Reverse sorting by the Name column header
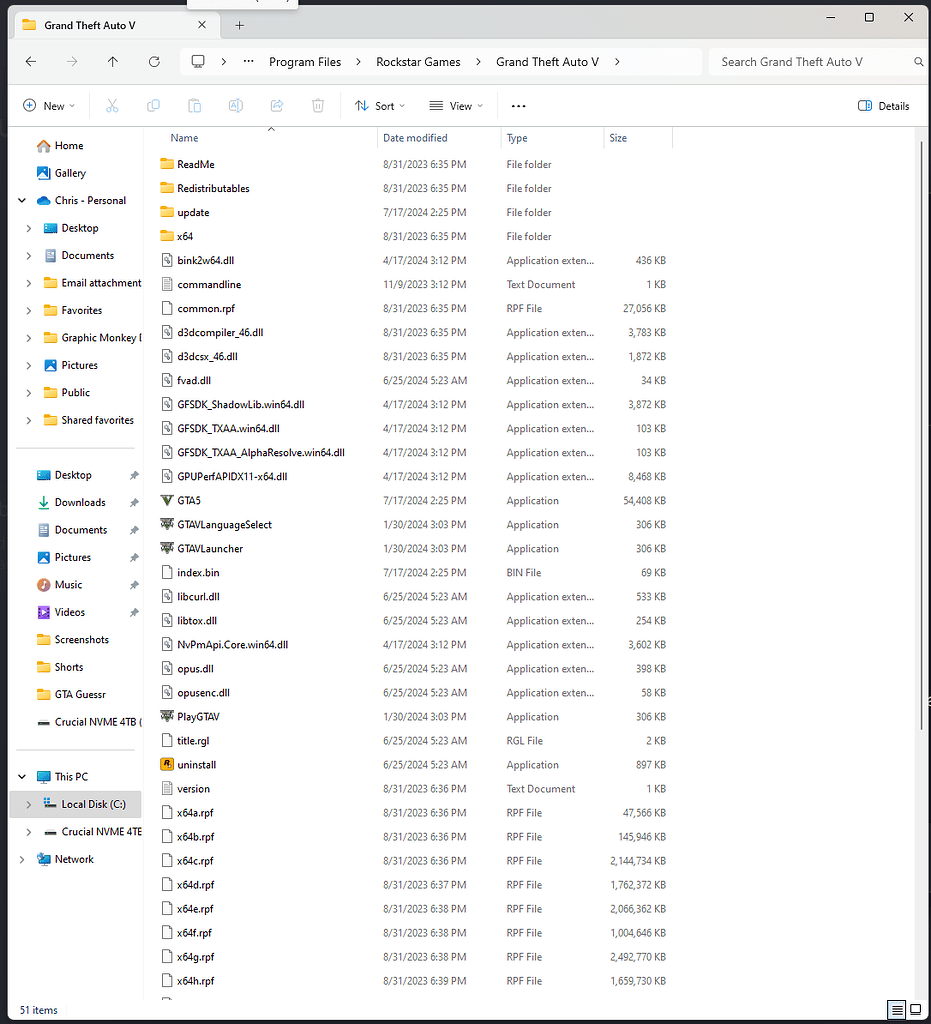Image resolution: width=931 pixels, height=1024 pixels. click(x=184, y=137)
